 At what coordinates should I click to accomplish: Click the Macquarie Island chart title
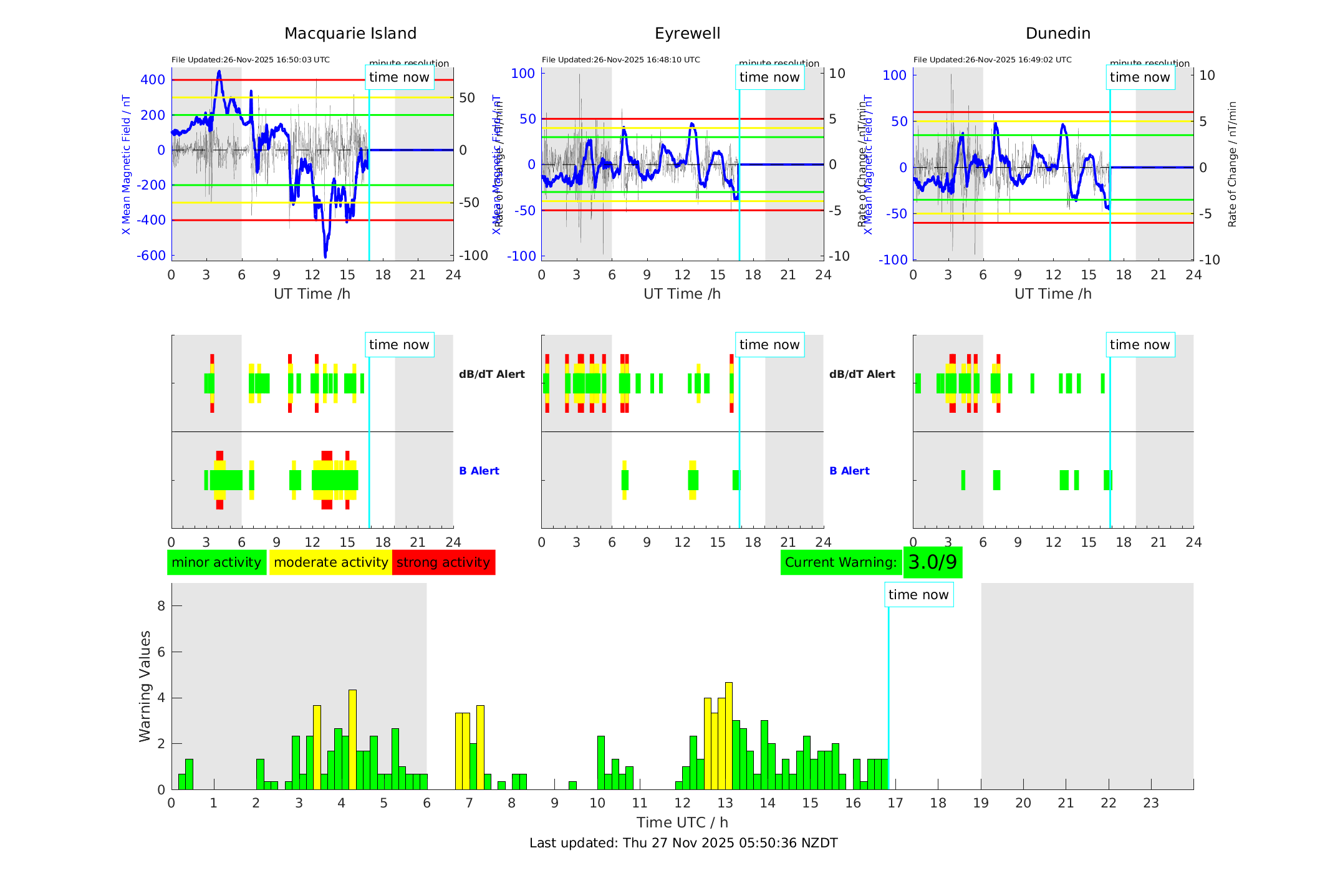[350, 34]
